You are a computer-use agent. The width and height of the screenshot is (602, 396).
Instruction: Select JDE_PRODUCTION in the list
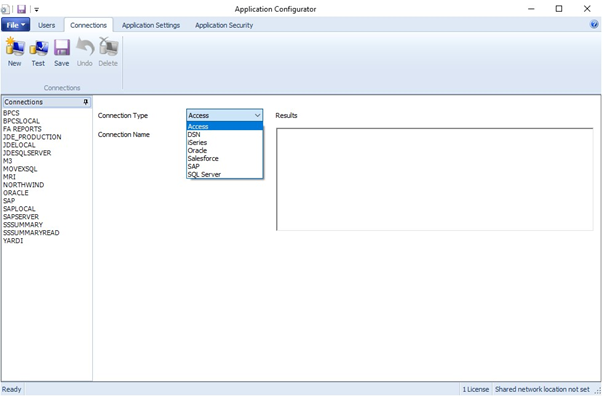click(x=32, y=137)
